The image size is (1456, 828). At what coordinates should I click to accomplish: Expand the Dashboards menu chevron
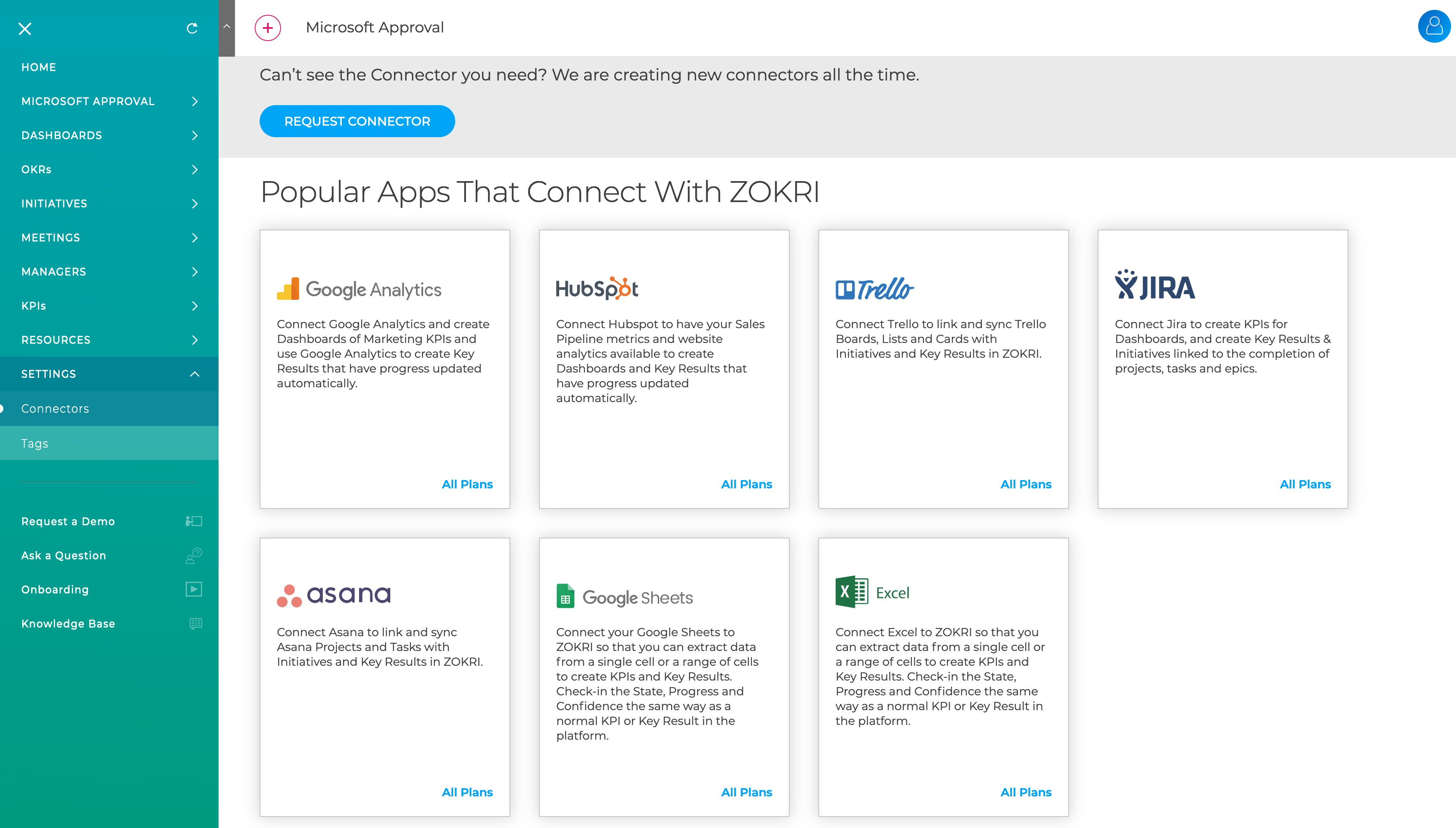click(x=194, y=136)
